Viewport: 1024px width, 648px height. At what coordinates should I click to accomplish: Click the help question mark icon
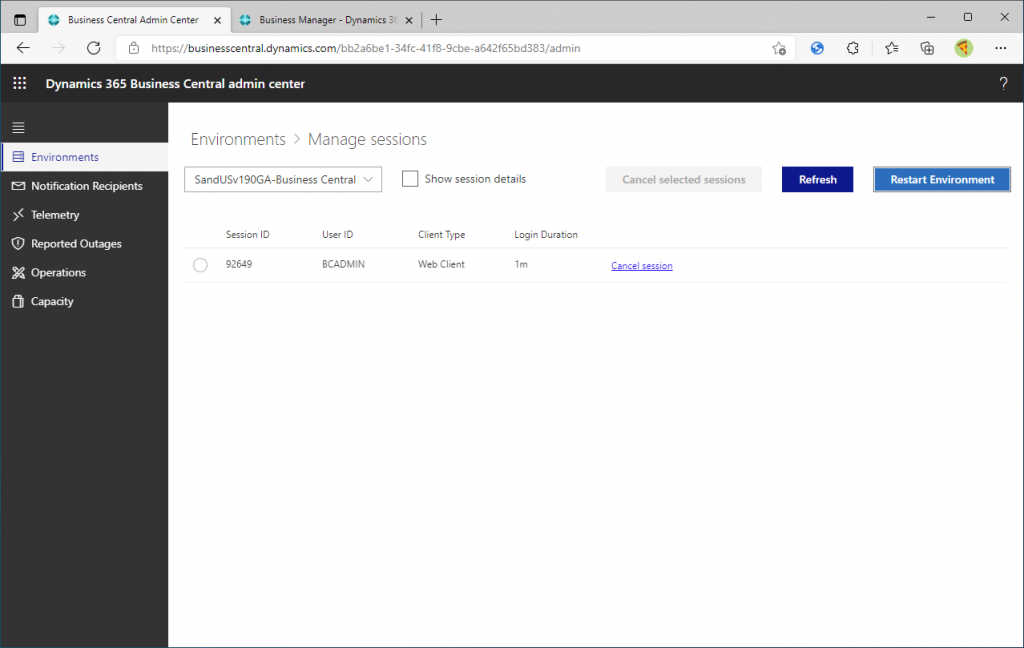[x=1003, y=84]
